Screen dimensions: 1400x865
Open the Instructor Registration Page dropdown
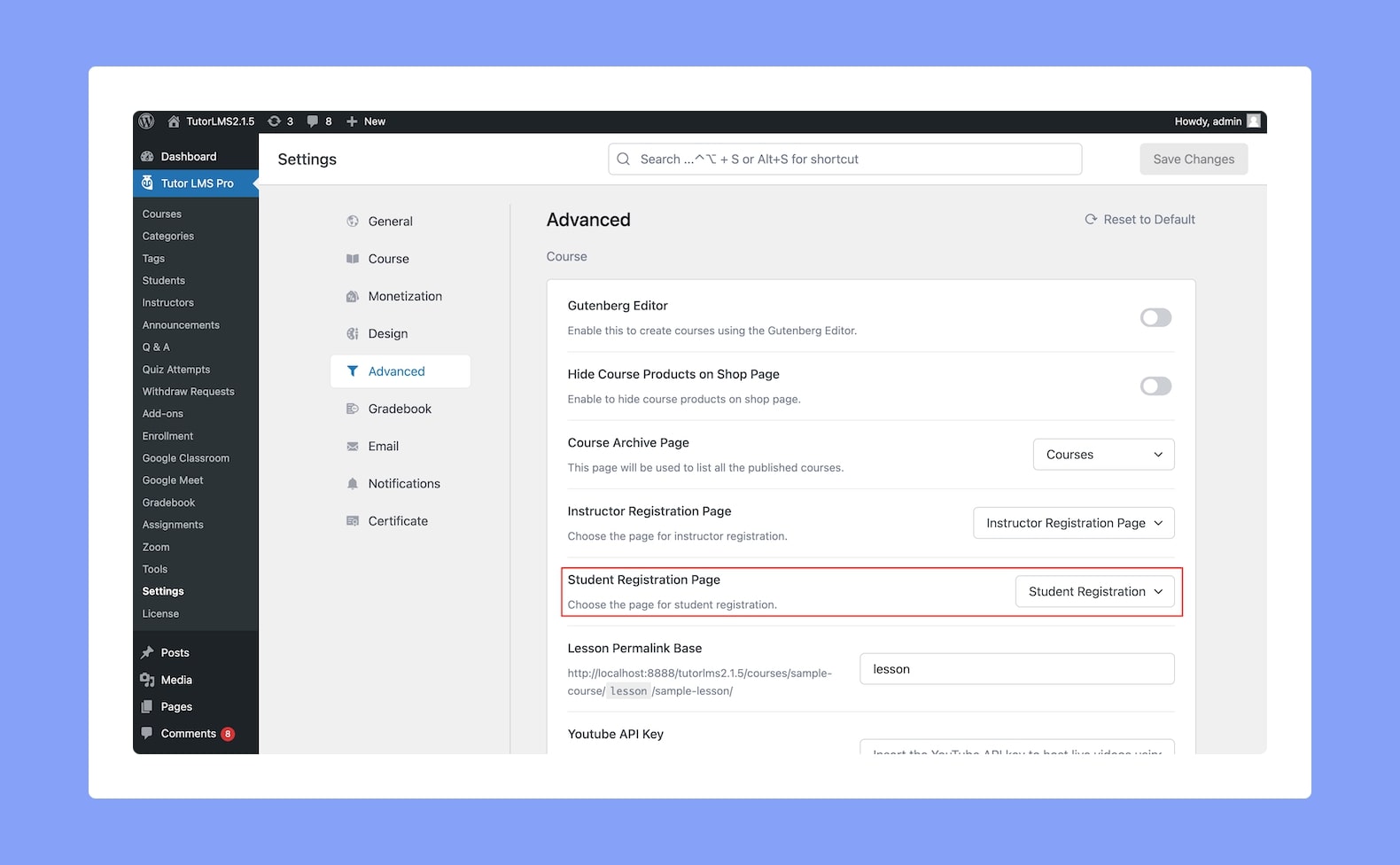click(1074, 523)
